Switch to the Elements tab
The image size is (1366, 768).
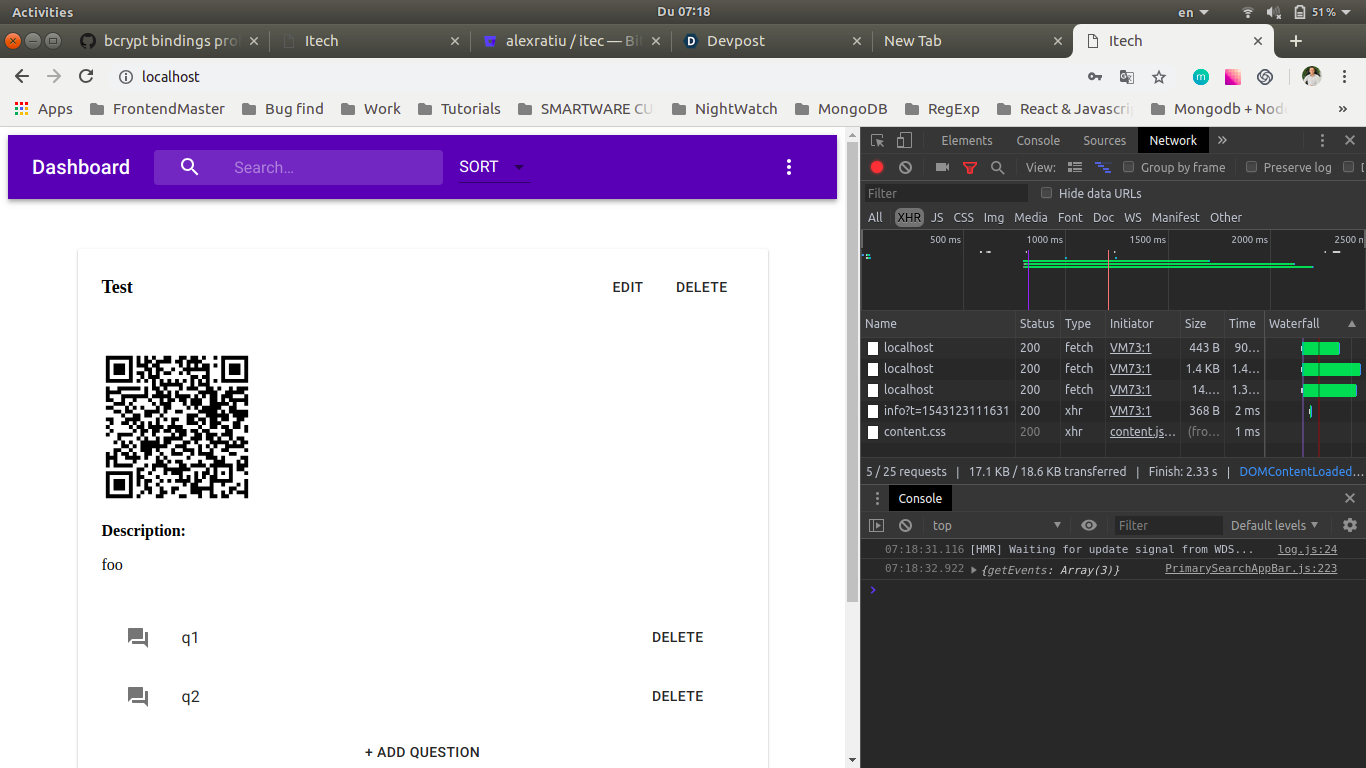coord(966,141)
